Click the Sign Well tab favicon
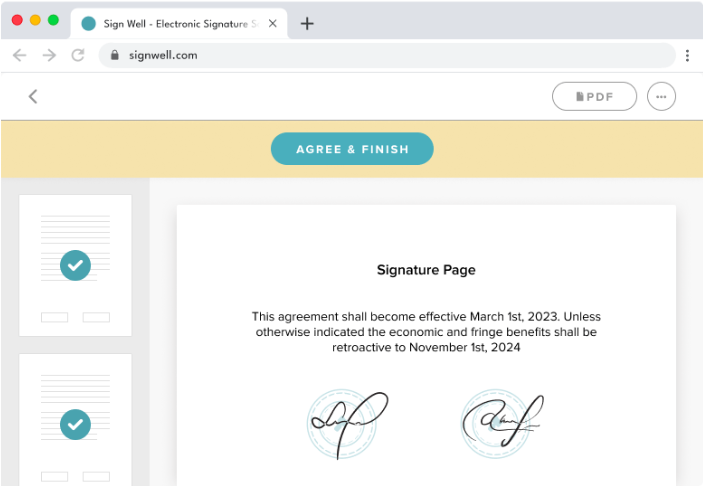Screen dimensions: 704x489 pos(89,24)
